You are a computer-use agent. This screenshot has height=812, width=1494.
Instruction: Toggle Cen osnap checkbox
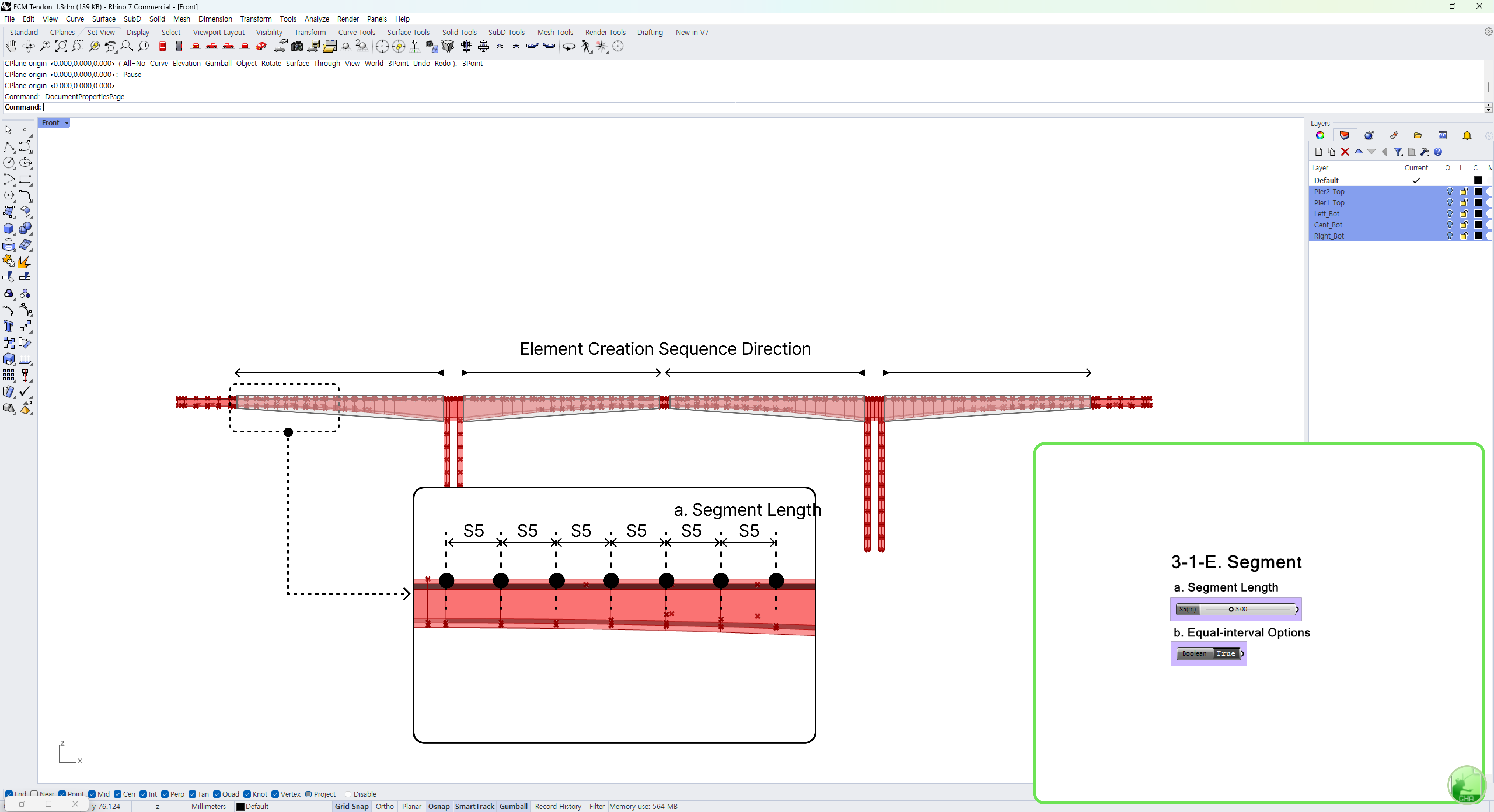[118, 794]
